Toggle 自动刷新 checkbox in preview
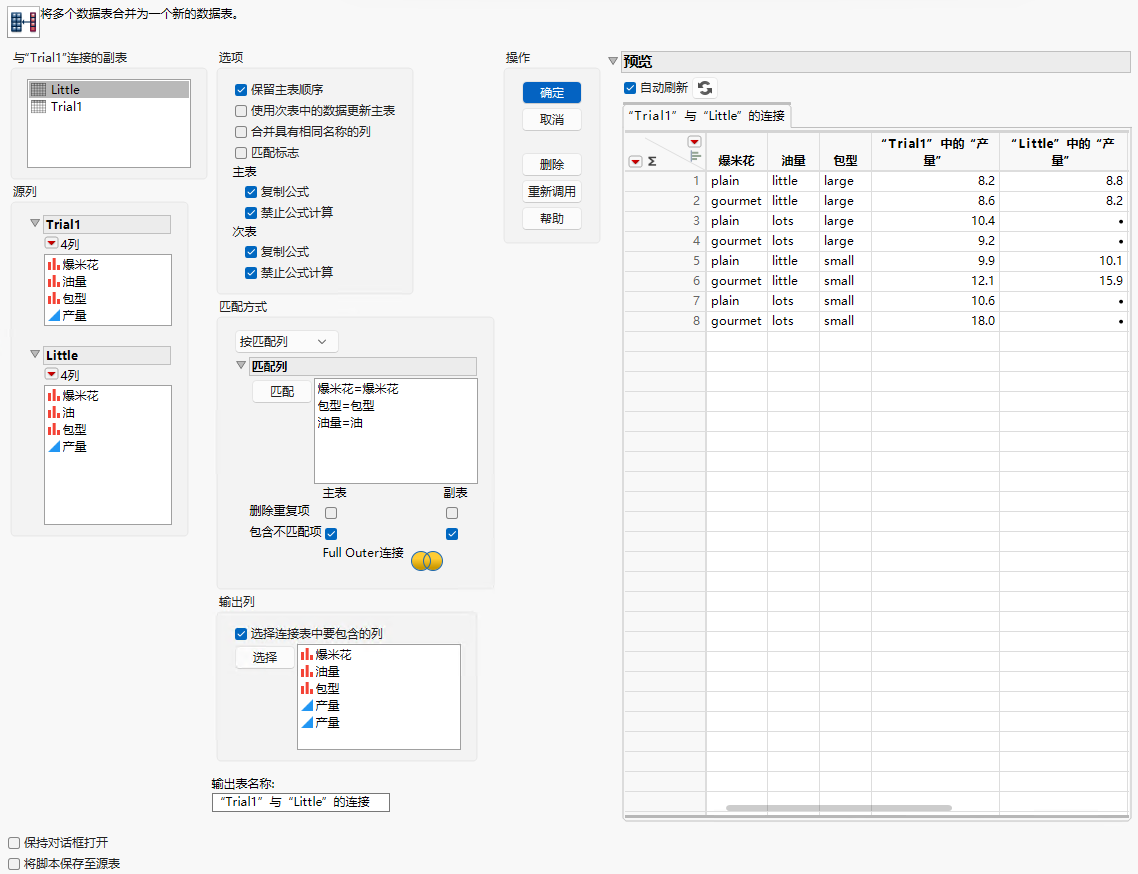The width and height of the screenshot is (1138, 874). (630, 88)
